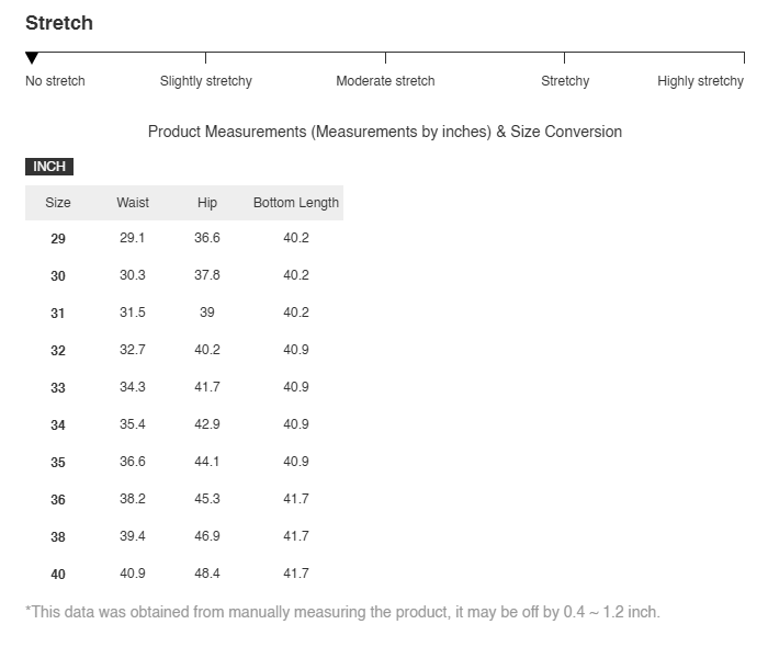
Task: Click the Size column header
Action: point(58,203)
